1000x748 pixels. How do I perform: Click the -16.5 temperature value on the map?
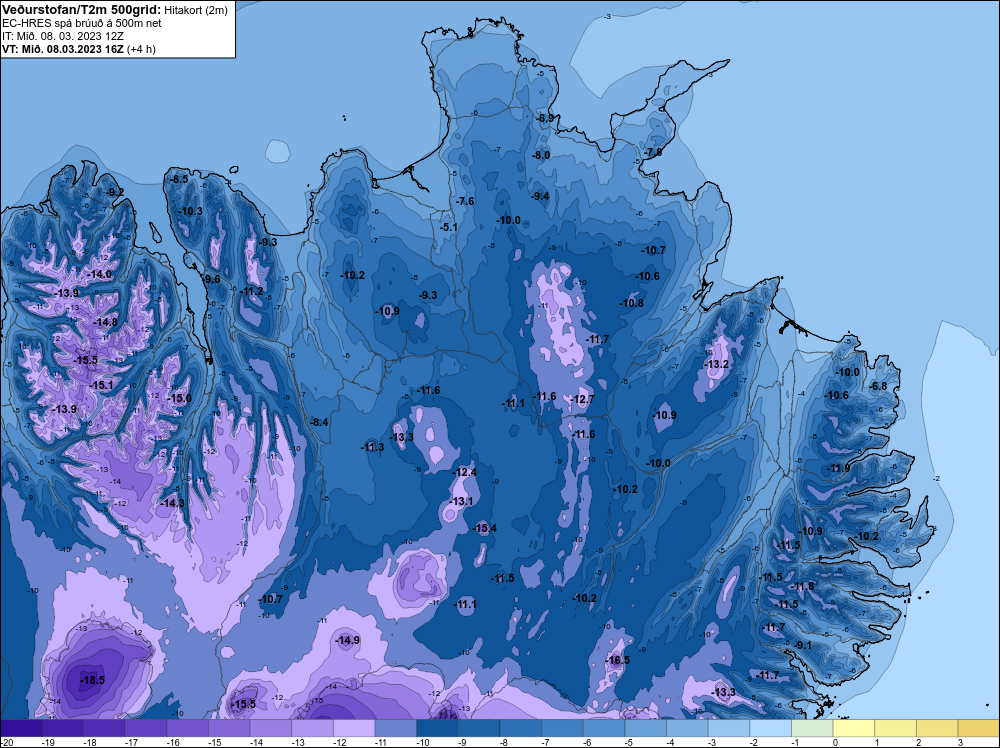tap(617, 660)
